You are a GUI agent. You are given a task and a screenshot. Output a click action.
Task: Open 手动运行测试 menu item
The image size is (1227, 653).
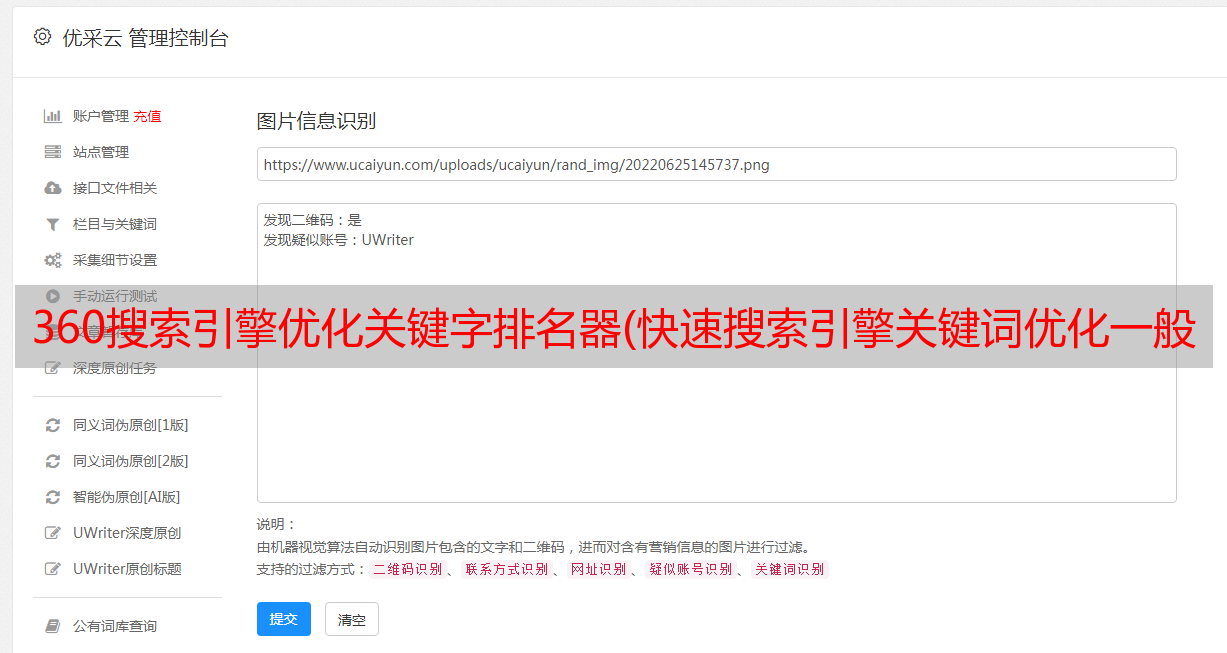115,296
